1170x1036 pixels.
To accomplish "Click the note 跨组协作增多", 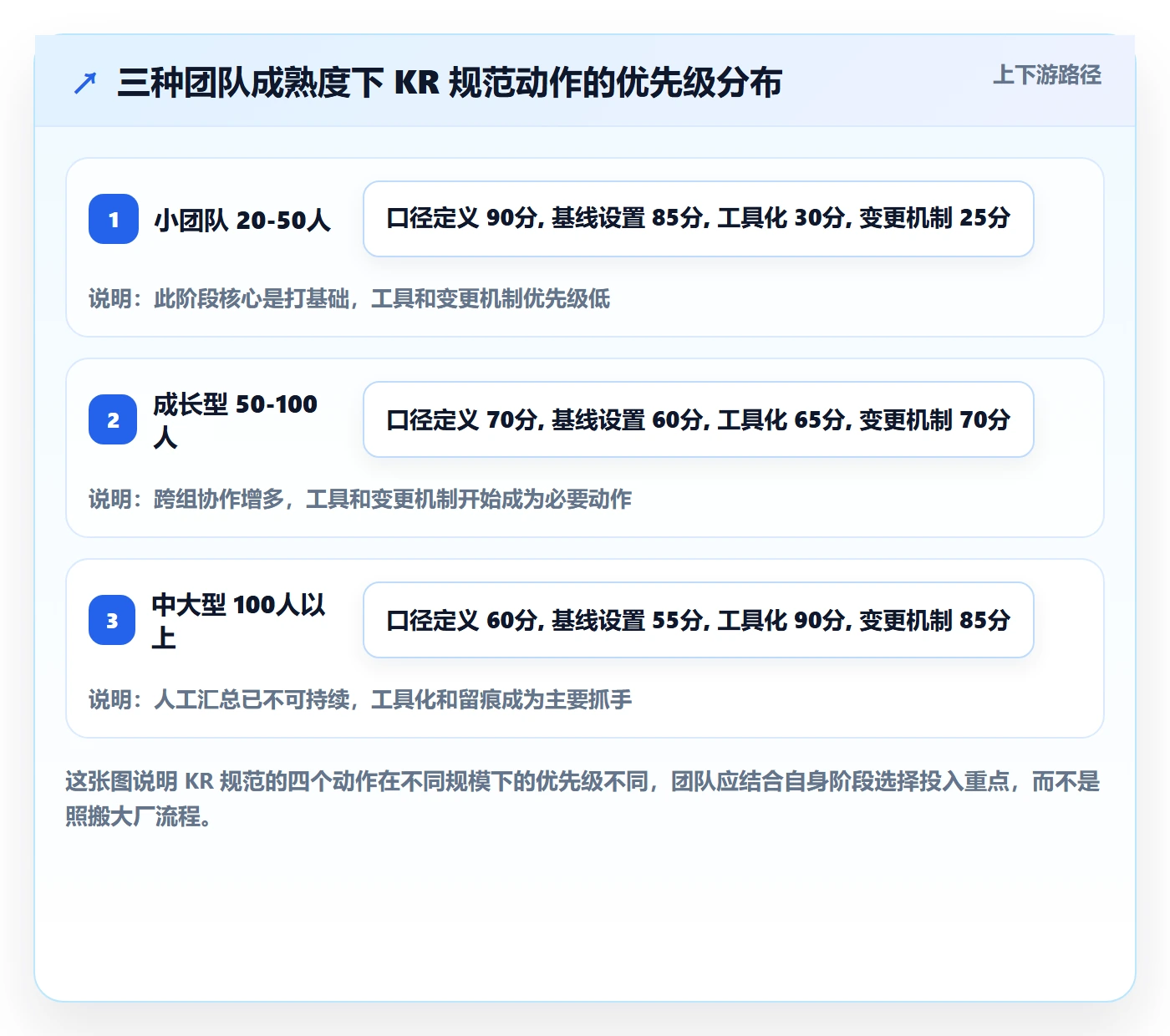I will tap(360, 499).
